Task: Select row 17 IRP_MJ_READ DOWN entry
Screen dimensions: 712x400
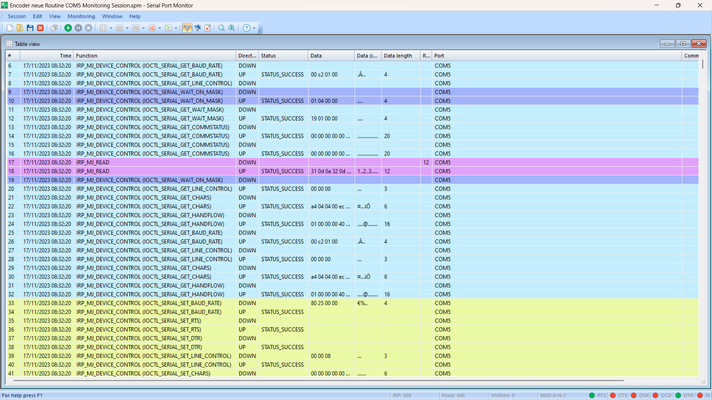Action: point(352,163)
